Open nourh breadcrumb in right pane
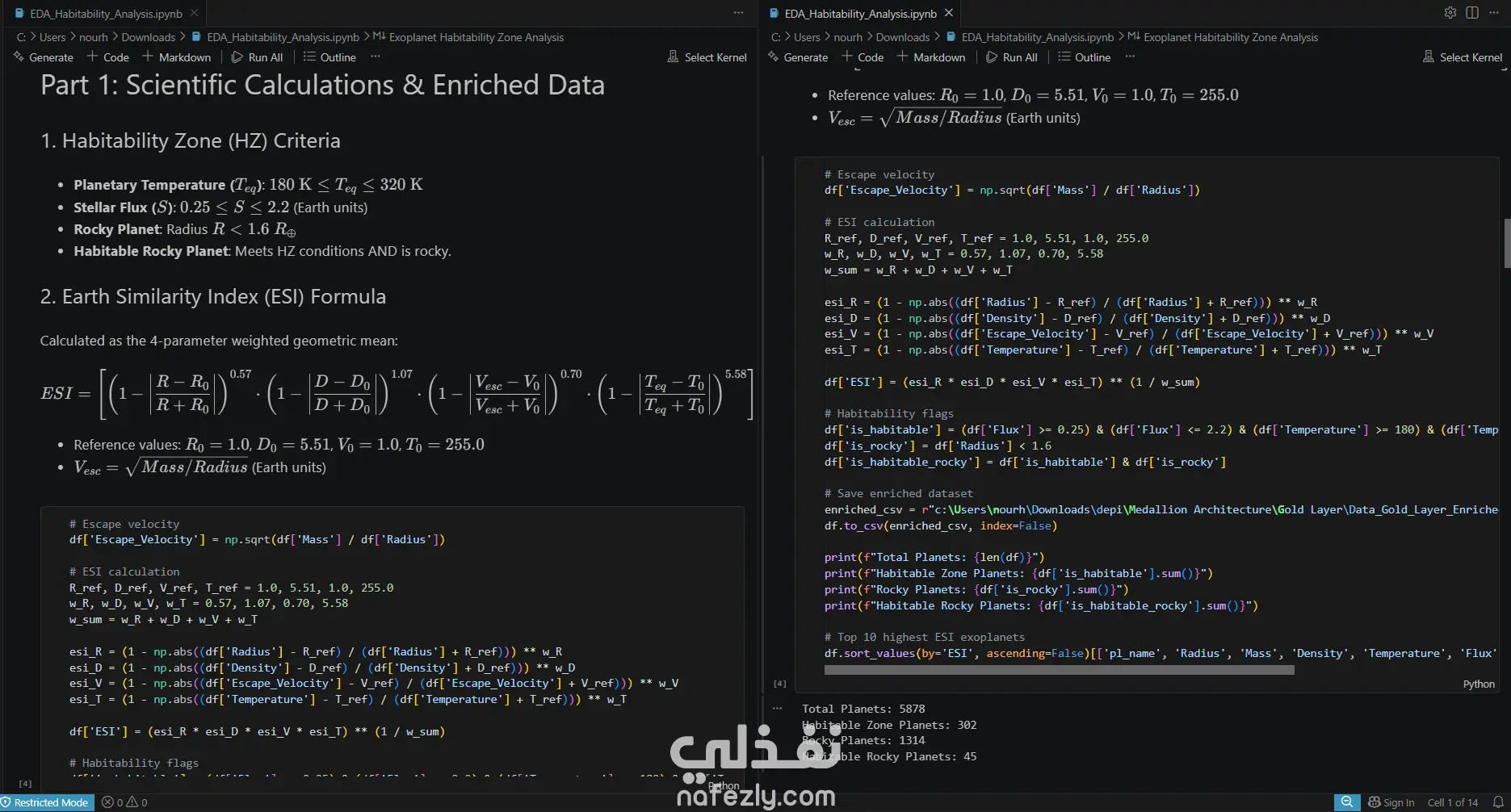 pyautogui.click(x=848, y=37)
